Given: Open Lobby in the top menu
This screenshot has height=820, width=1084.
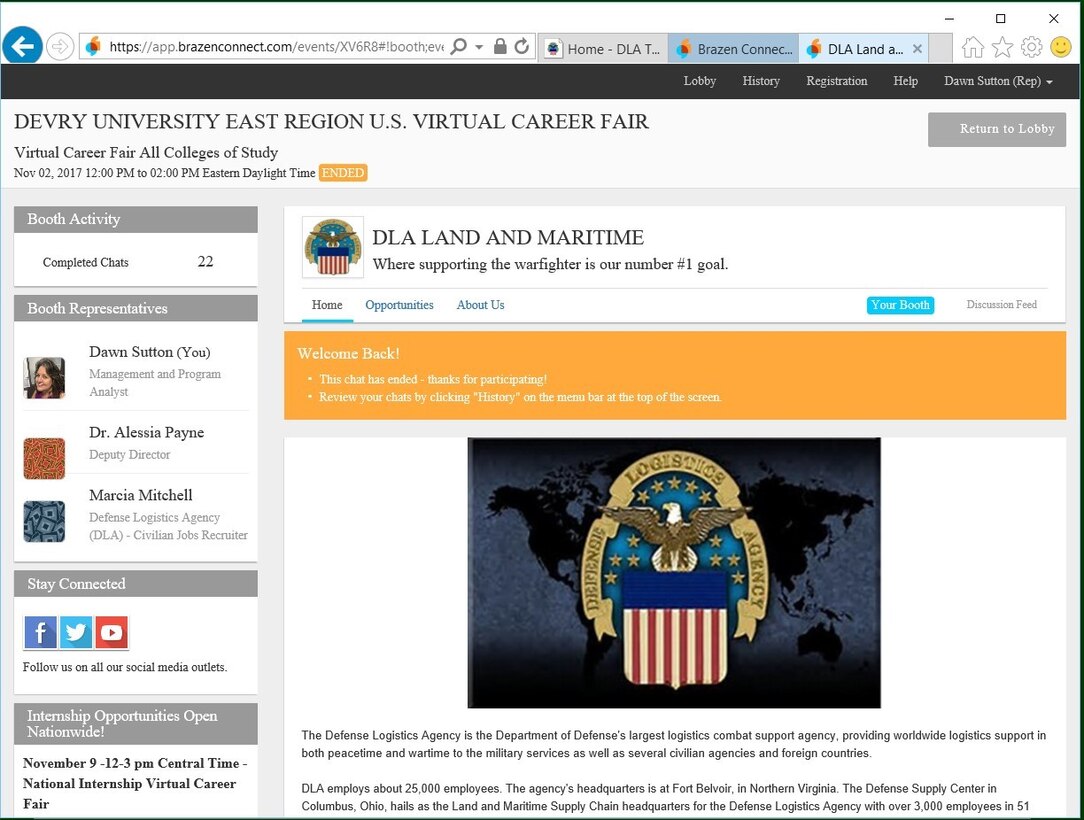Looking at the screenshot, I should tap(700, 81).
